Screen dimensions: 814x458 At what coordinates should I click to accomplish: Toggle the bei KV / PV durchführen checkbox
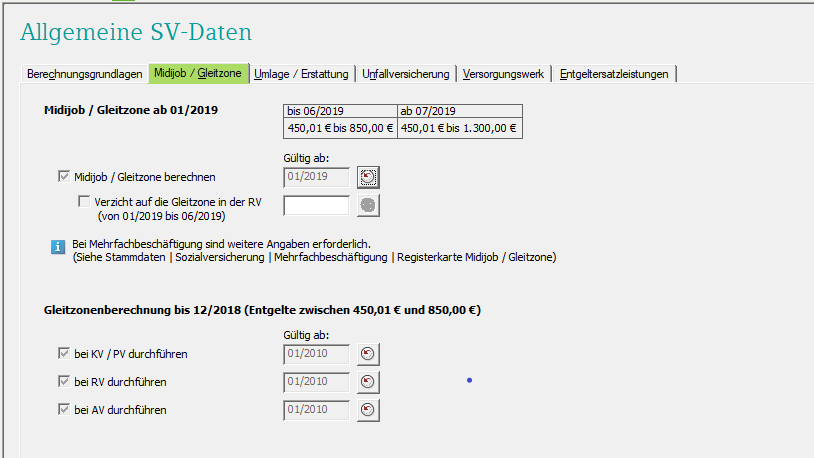[x=65, y=354]
